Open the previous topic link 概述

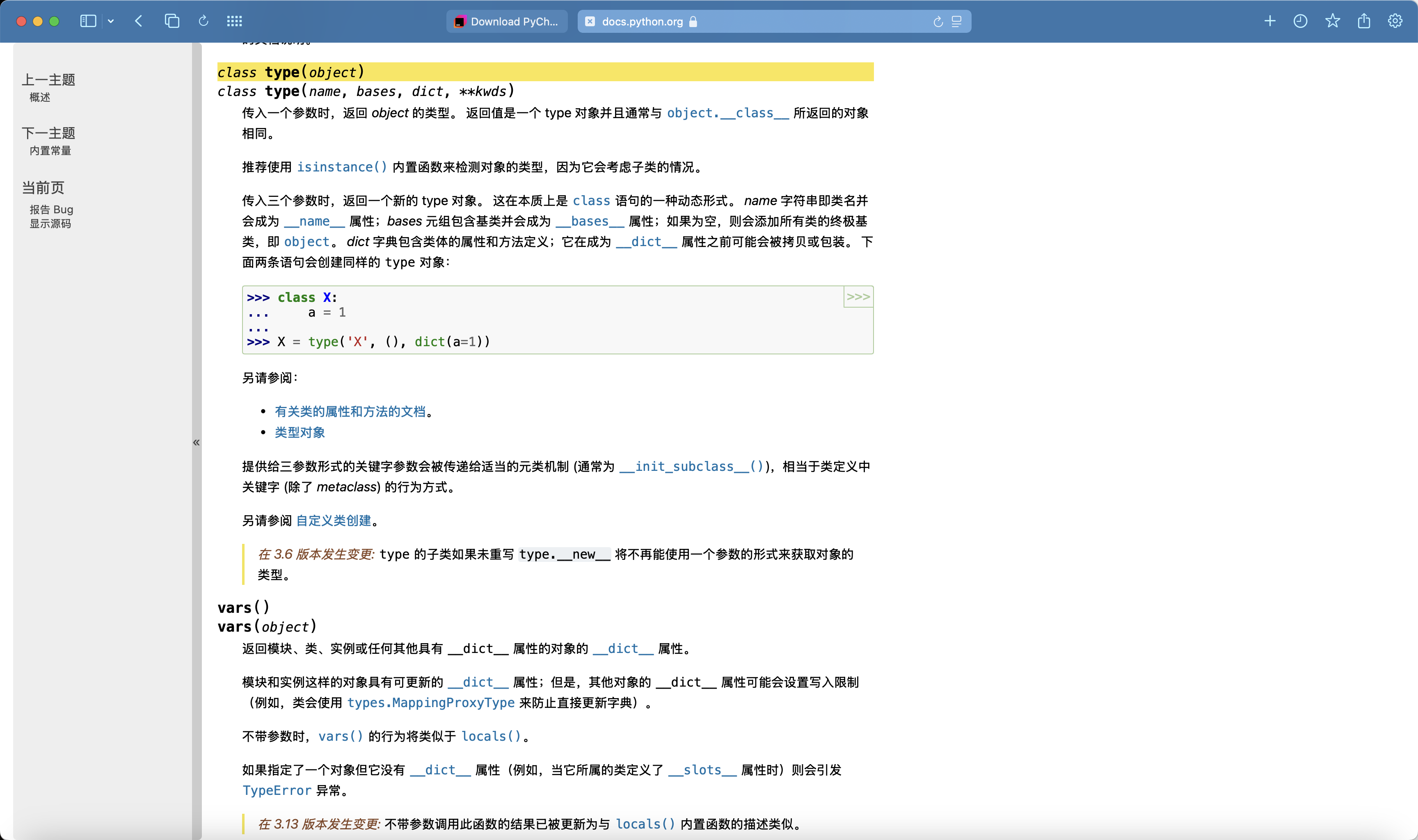(x=40, y=97)
